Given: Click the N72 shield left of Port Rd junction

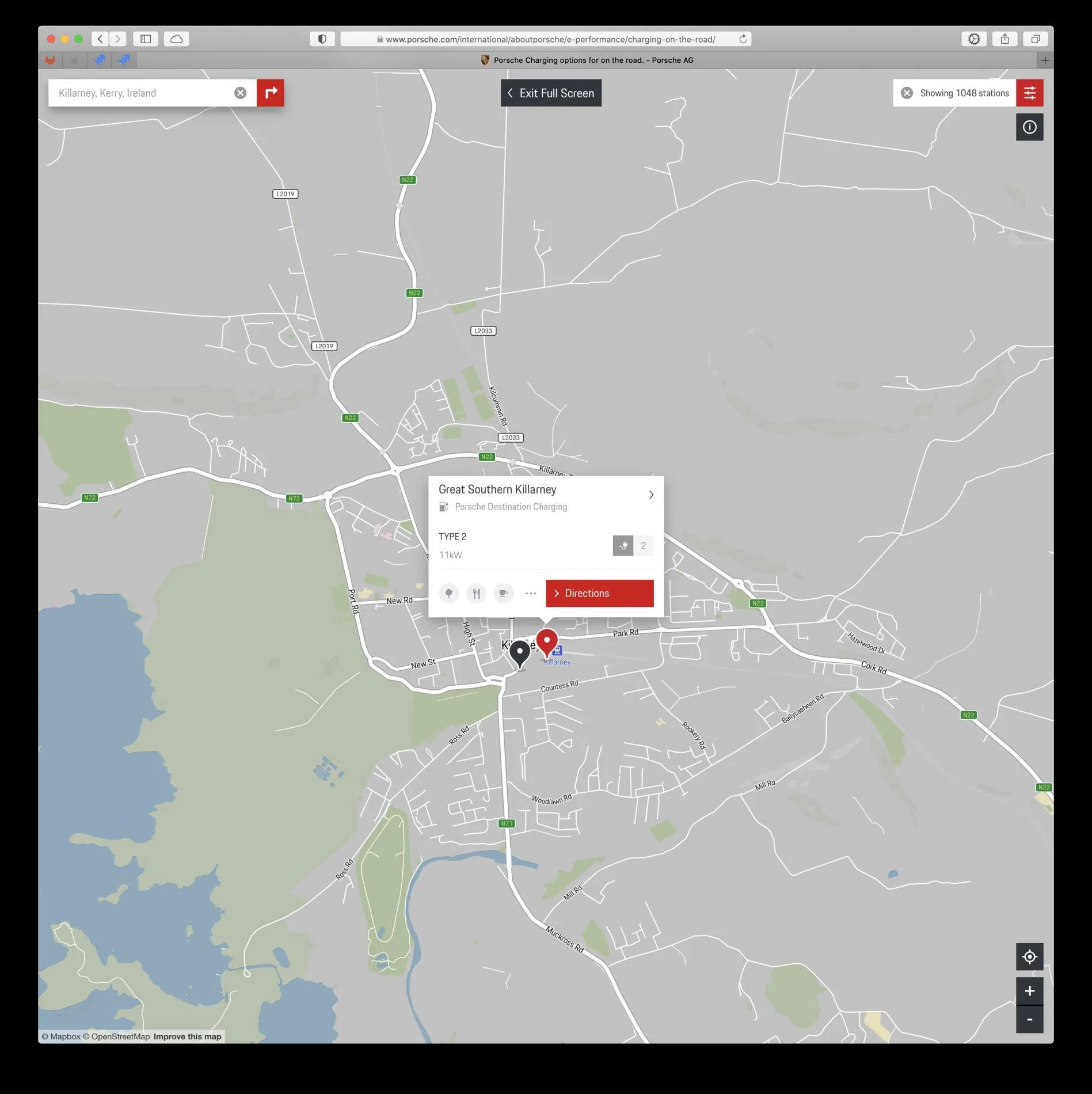Looking at the screenshot, I should point(294,499).
